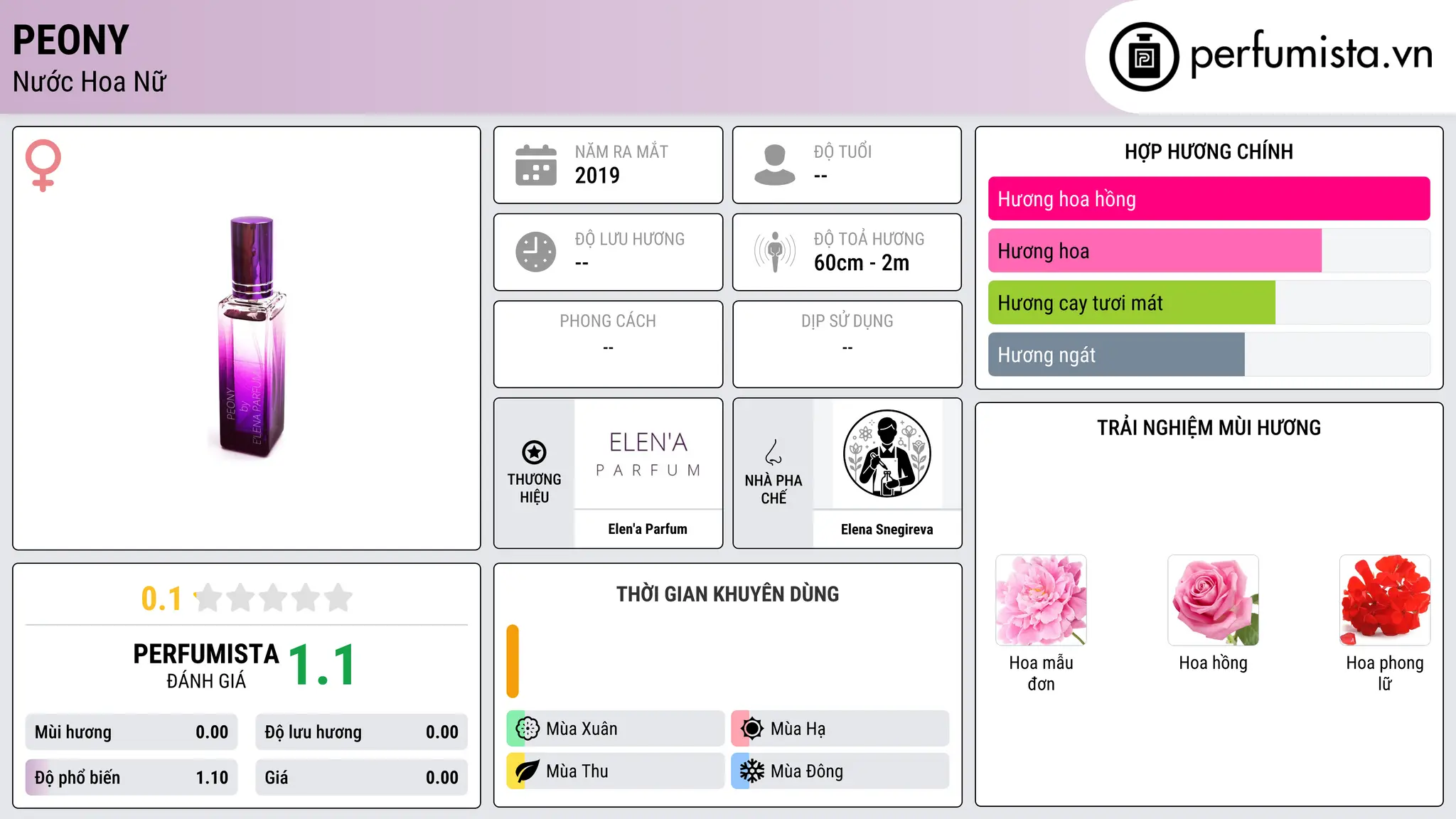The height and width of the screenshot is (819, 1456).
Task: Select the Mùa Thu season label
Action: (x=577, y=771)
